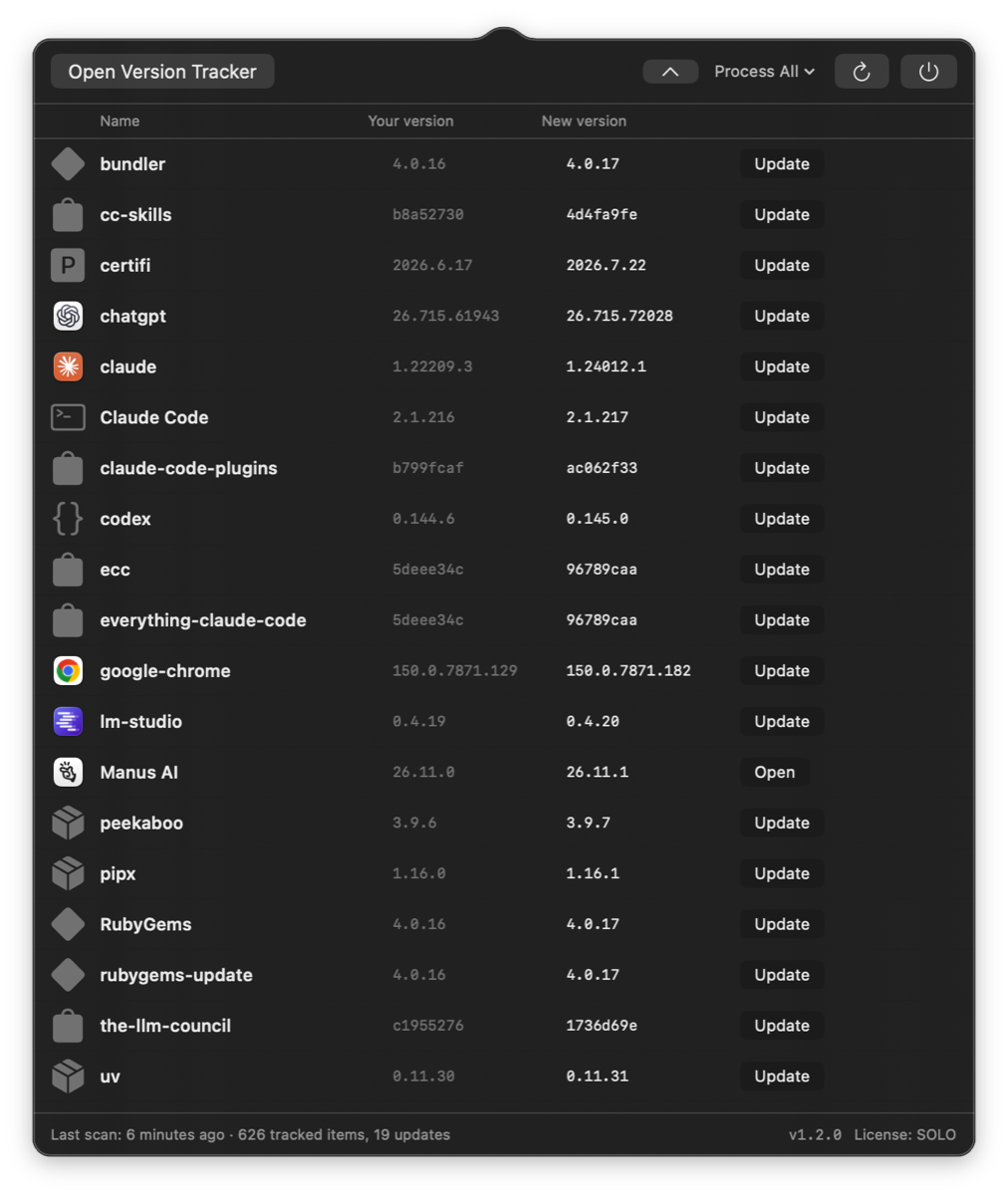This screenshot has height=1195, width=1008.
Task: Collapse the list with the chevron-up button
Action: point(670,72)
